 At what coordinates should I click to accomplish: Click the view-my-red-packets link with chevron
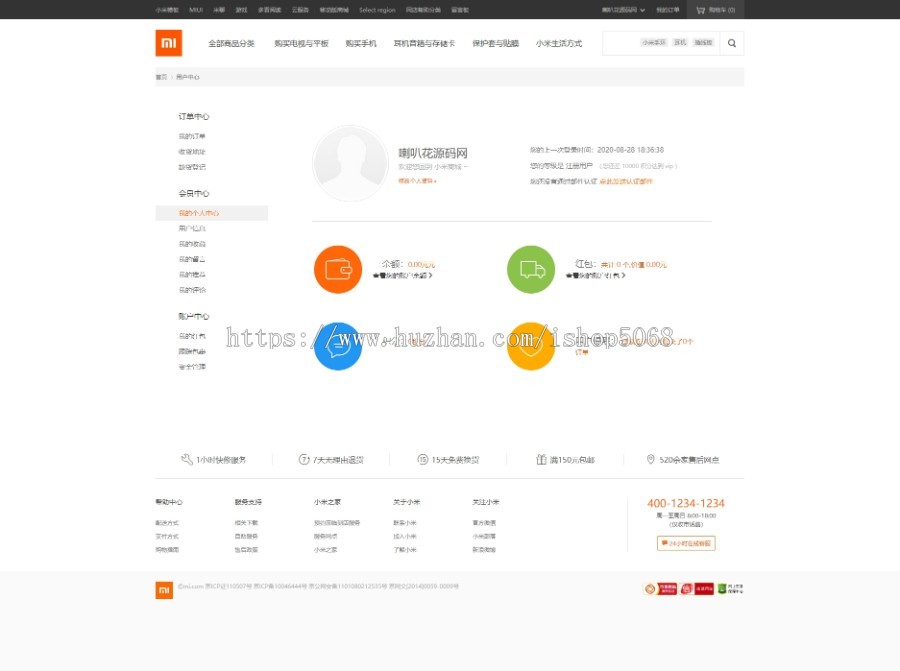(596, 276)
